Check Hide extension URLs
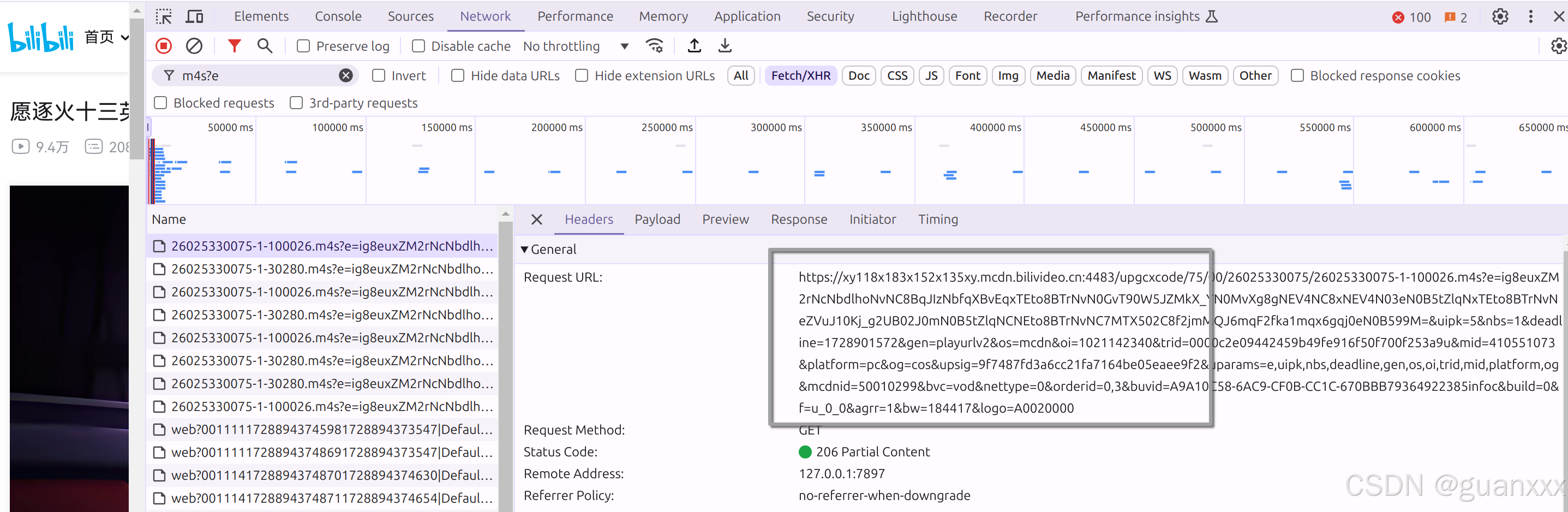The height and width of the screenshot is (512, 1568). (x=582, y=75)
